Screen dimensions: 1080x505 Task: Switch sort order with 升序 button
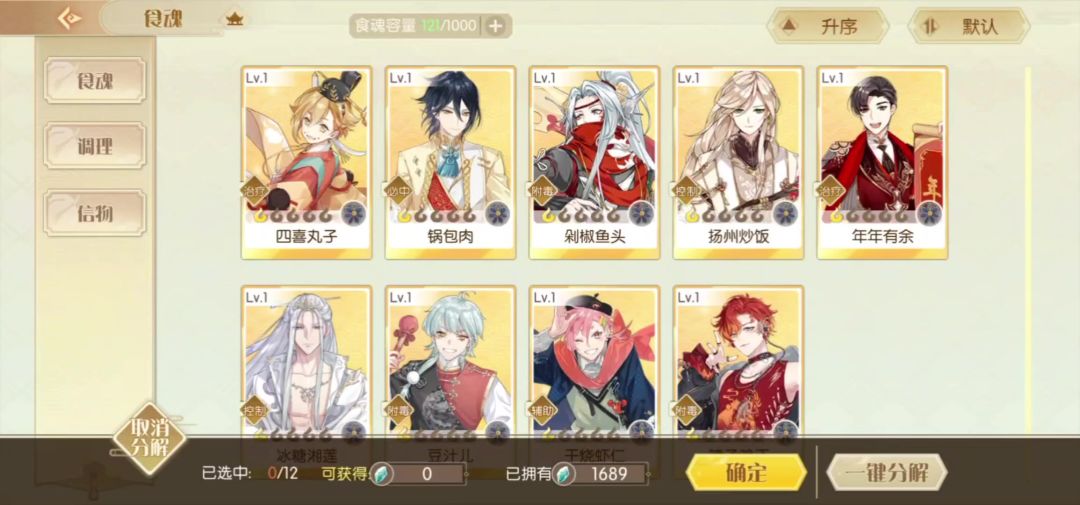[x=827, y=26]
